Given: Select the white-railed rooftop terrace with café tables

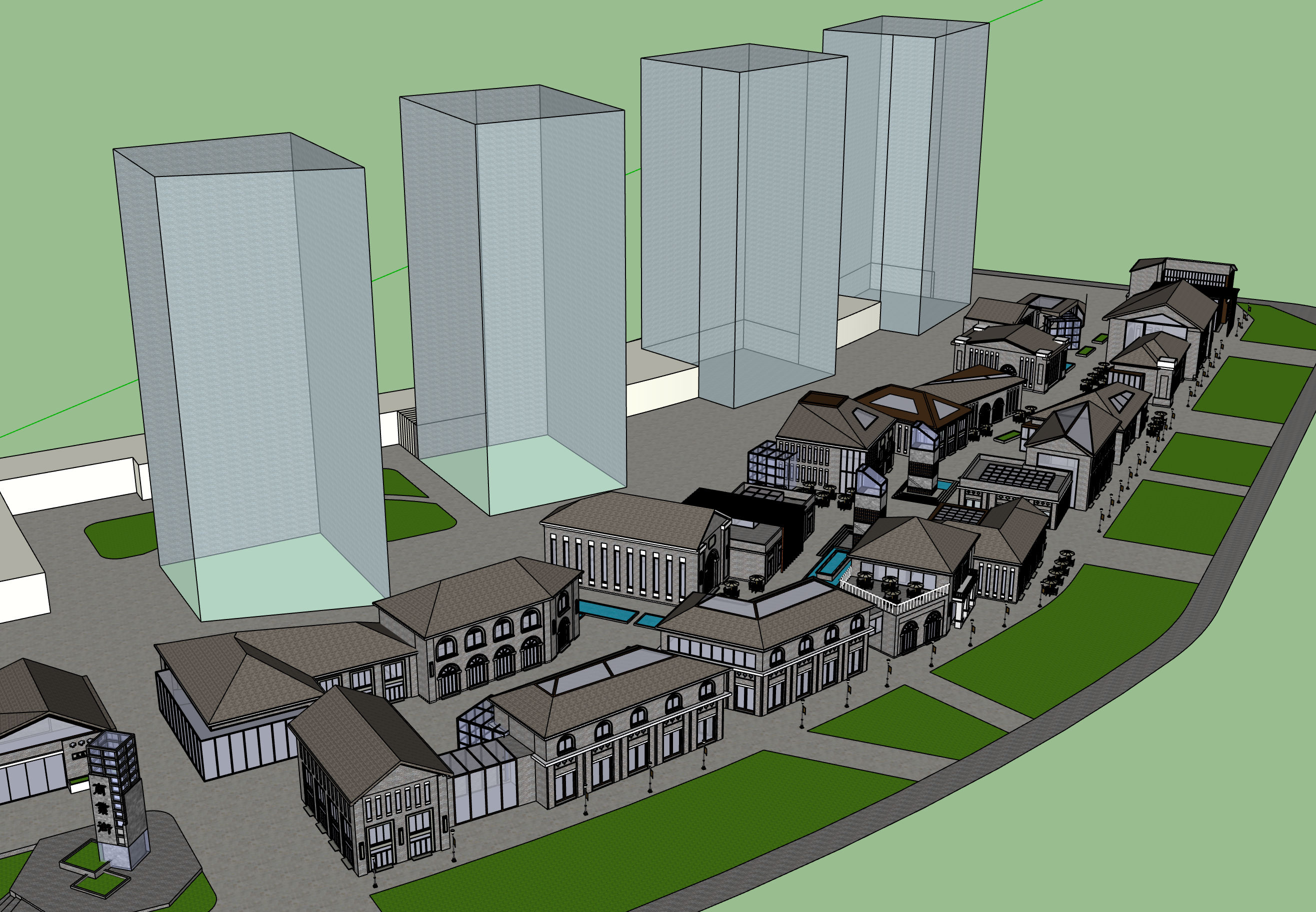Looking at the screenshot, I should (x=895, y=589).
